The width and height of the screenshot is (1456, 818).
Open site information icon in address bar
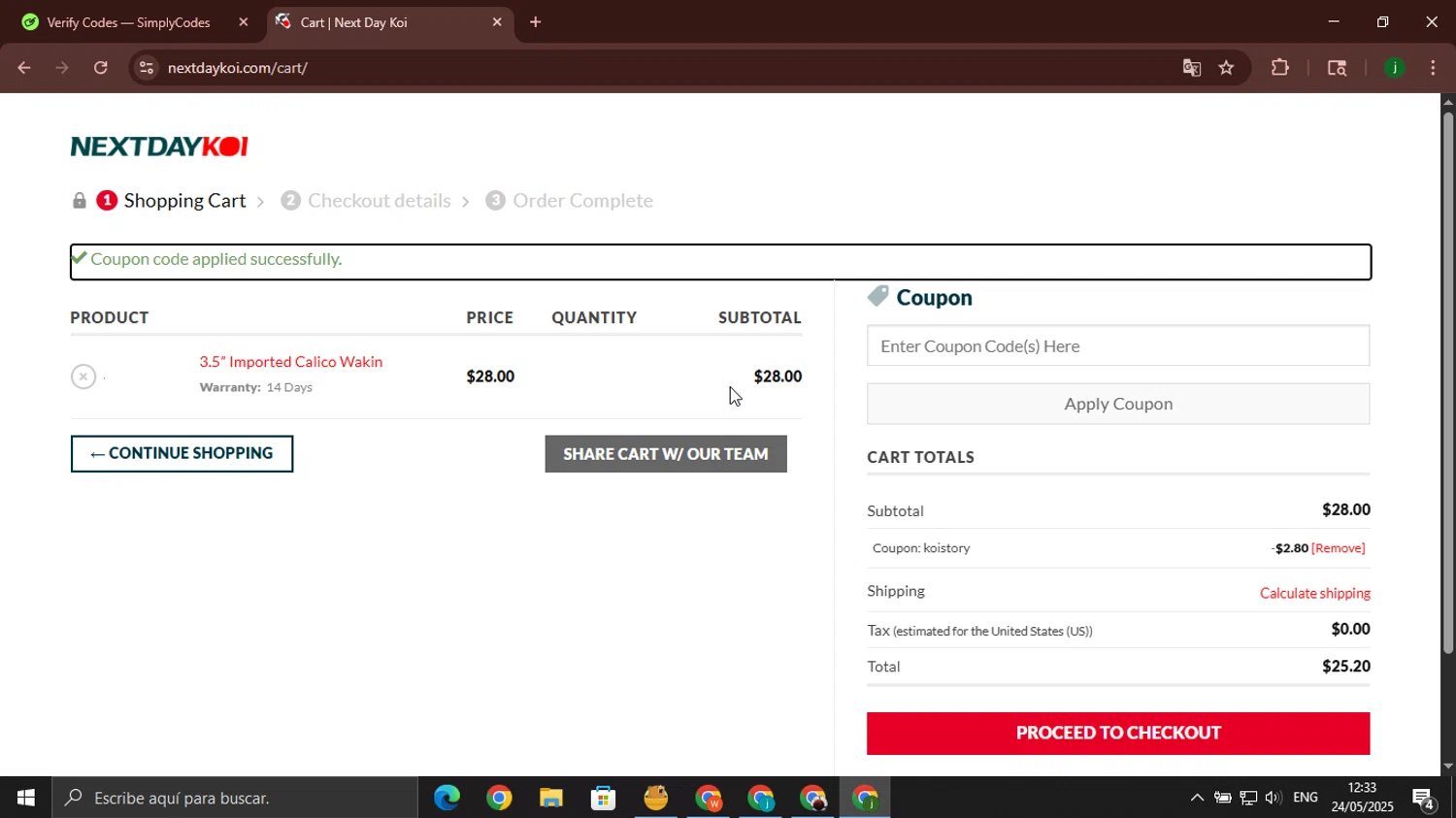[x=147, y=68]
